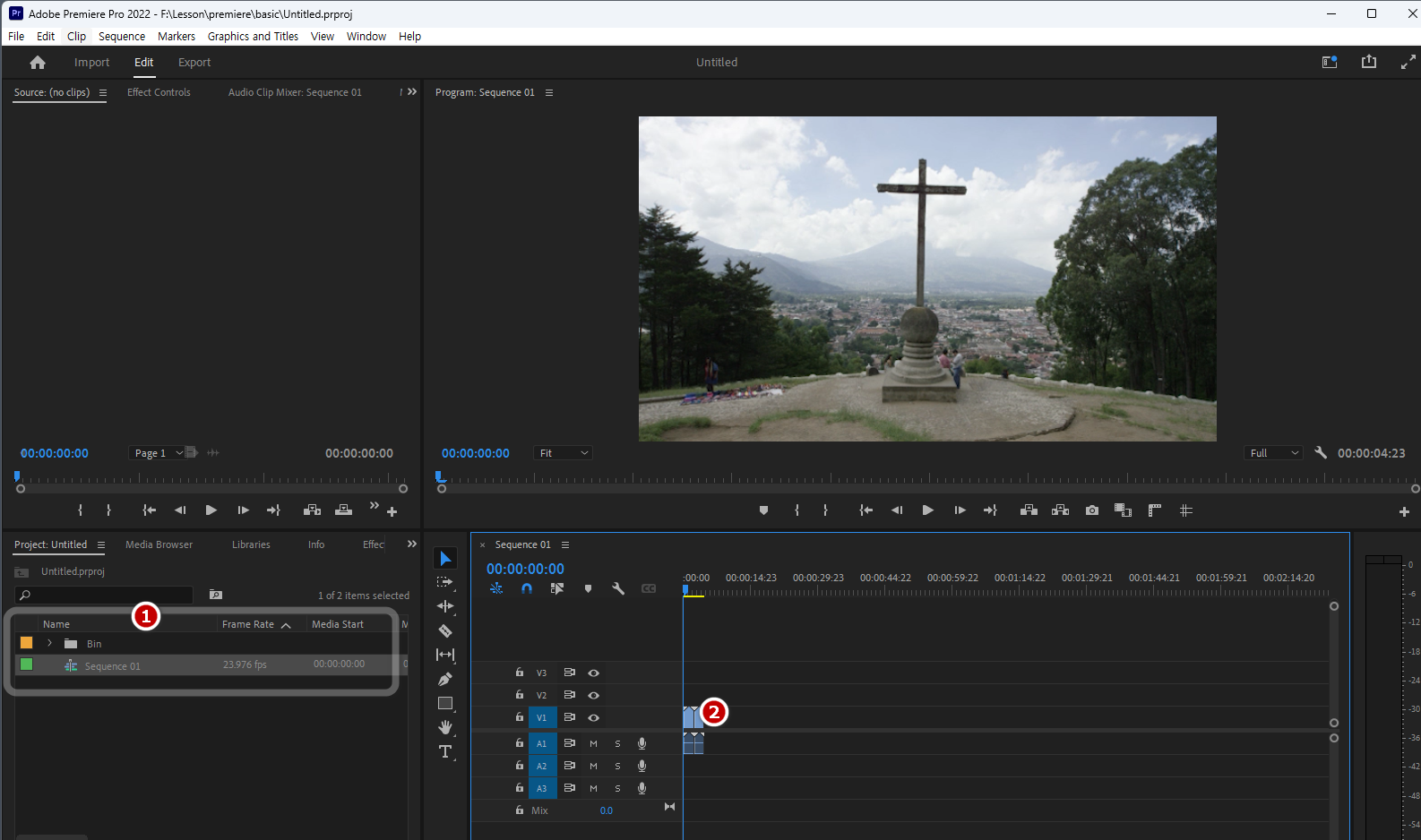Click the Export Frame camera icon
The height and width of the screenshot is (840, 1421).
pyautogui.click(x=1091, y=510)
